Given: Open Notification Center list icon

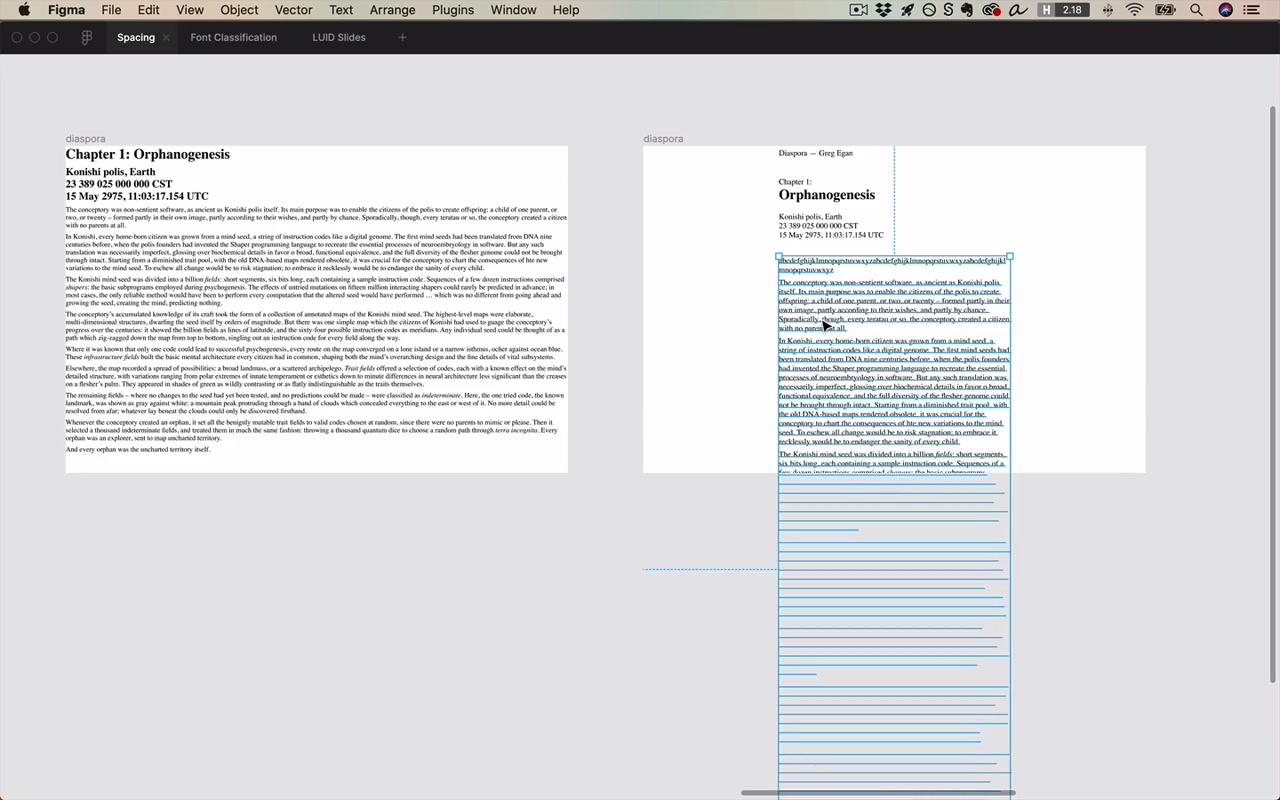Looking at the screenshot, I should click(1252, 10).
